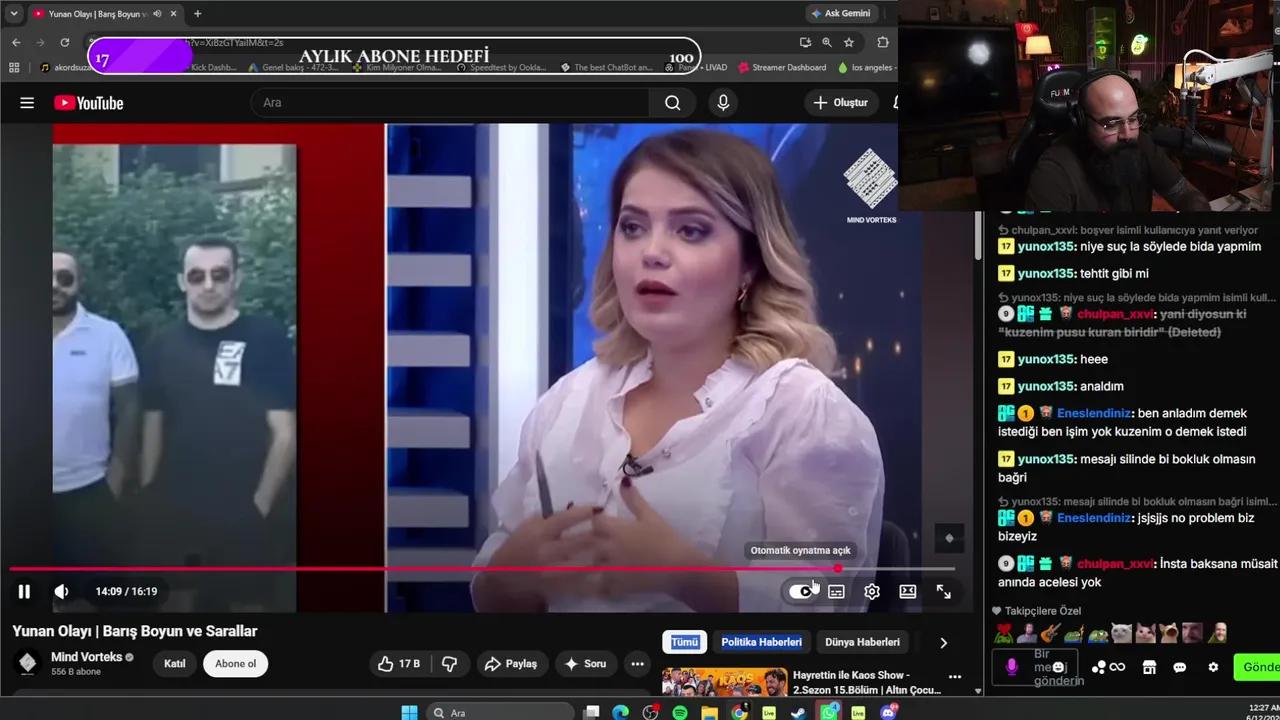
Task: Open the 'Hayrettin ile Kaos Show' video thumbnail
Action: click(725, 682)
